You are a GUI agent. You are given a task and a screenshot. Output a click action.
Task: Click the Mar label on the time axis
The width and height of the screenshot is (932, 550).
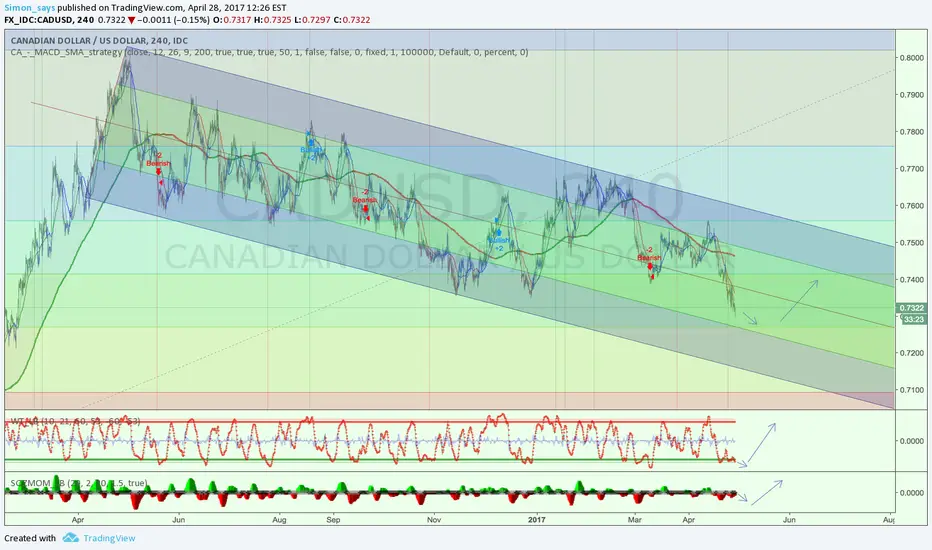coord(635,520)
